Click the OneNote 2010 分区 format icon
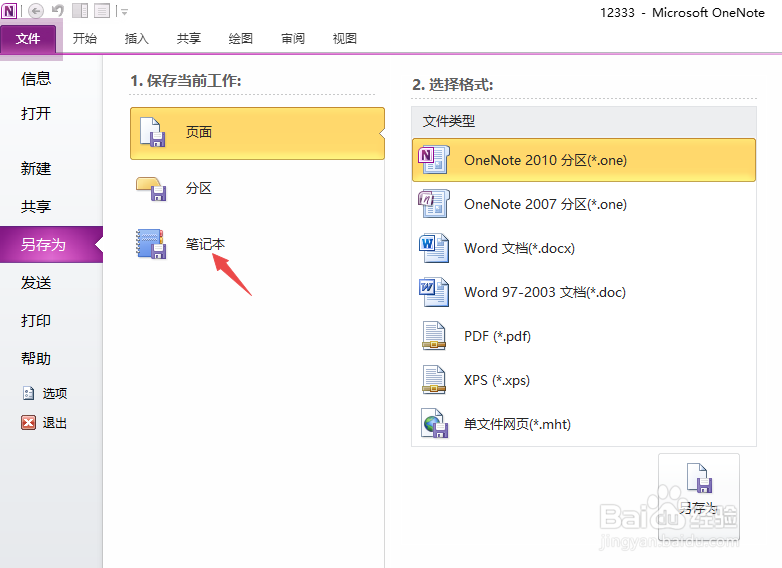Screen dimensions: 782x568 433,160
